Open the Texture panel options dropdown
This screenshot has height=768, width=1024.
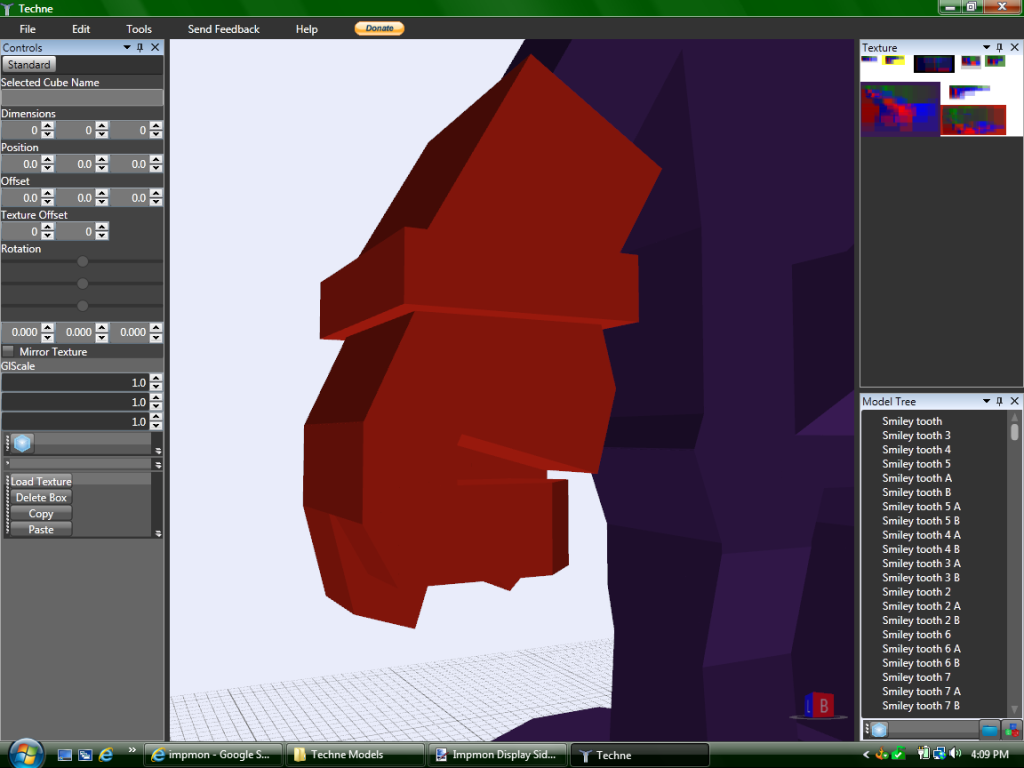pyautogui.click(x=986, y=48)
